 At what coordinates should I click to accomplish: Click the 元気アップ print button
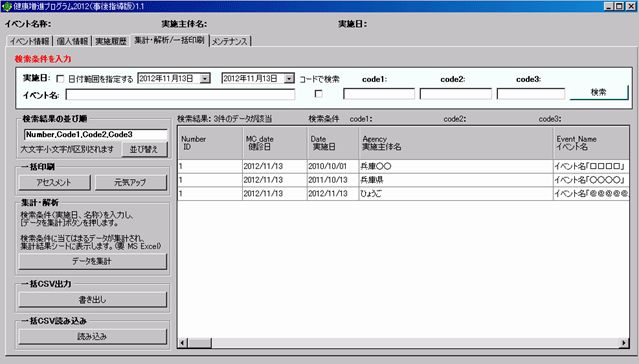130,182
